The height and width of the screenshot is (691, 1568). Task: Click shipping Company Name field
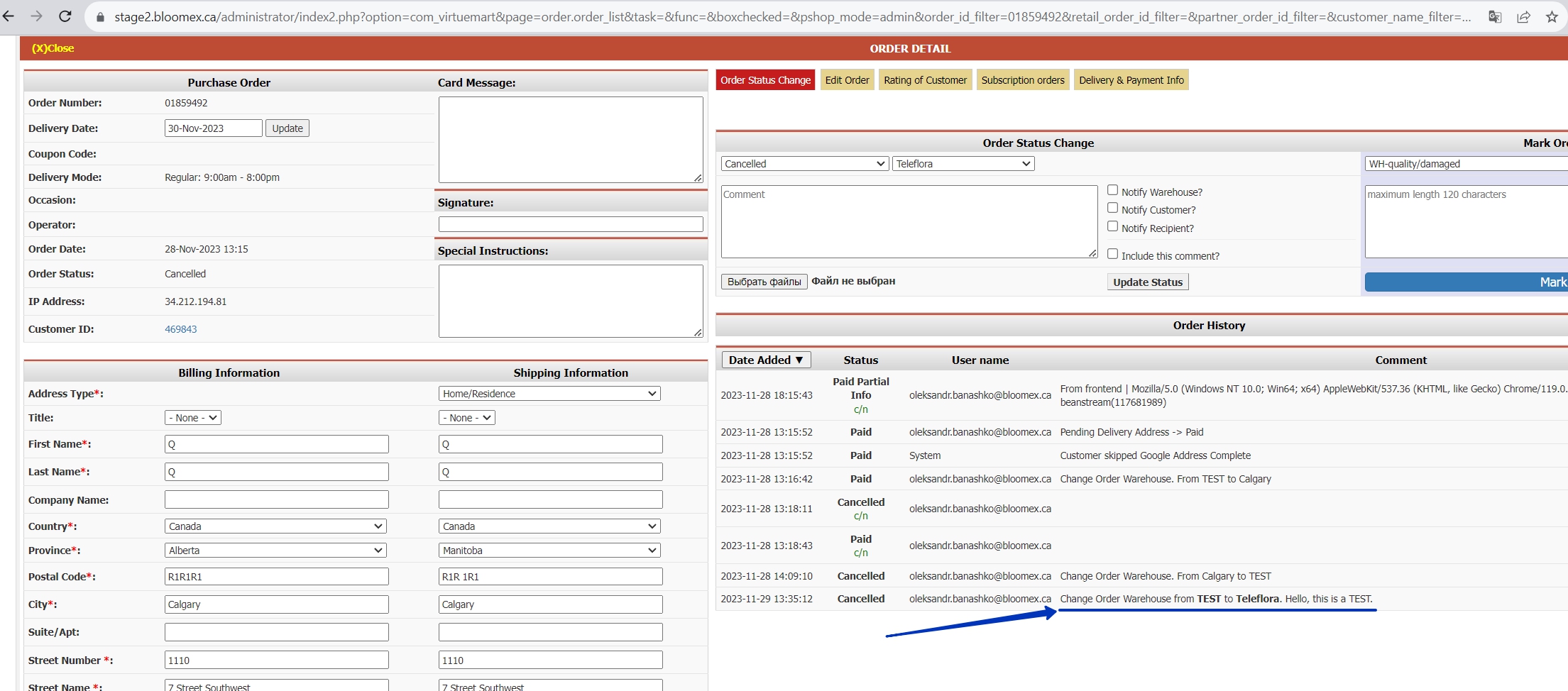click(x=550, y=499)
